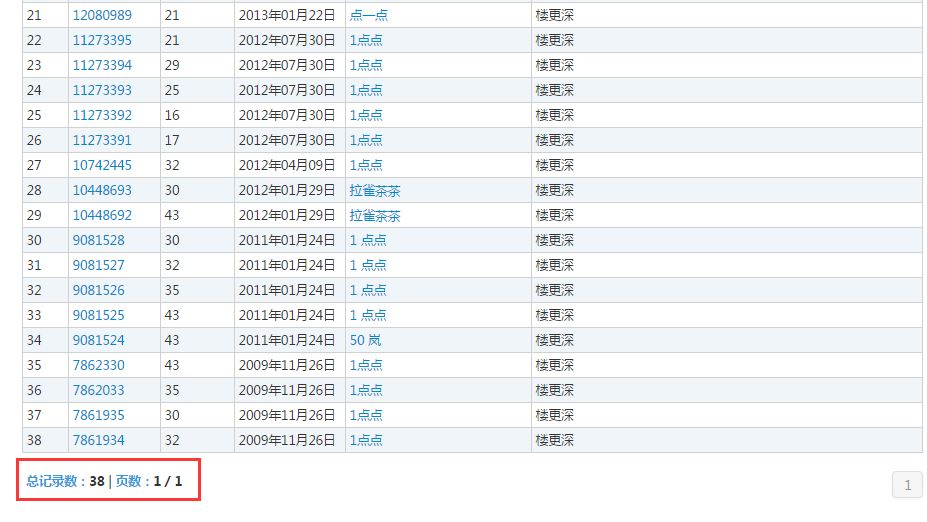This screenshot has width=927, height=522.
Task: Select date 2009年11月26日 in row 38
Action: [287, 440]
